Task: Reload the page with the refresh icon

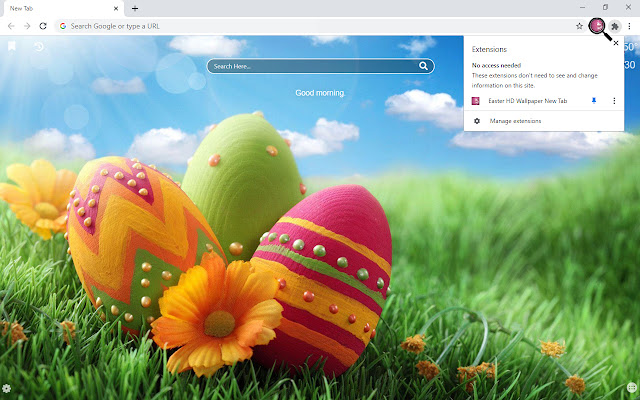Action: 43,26
